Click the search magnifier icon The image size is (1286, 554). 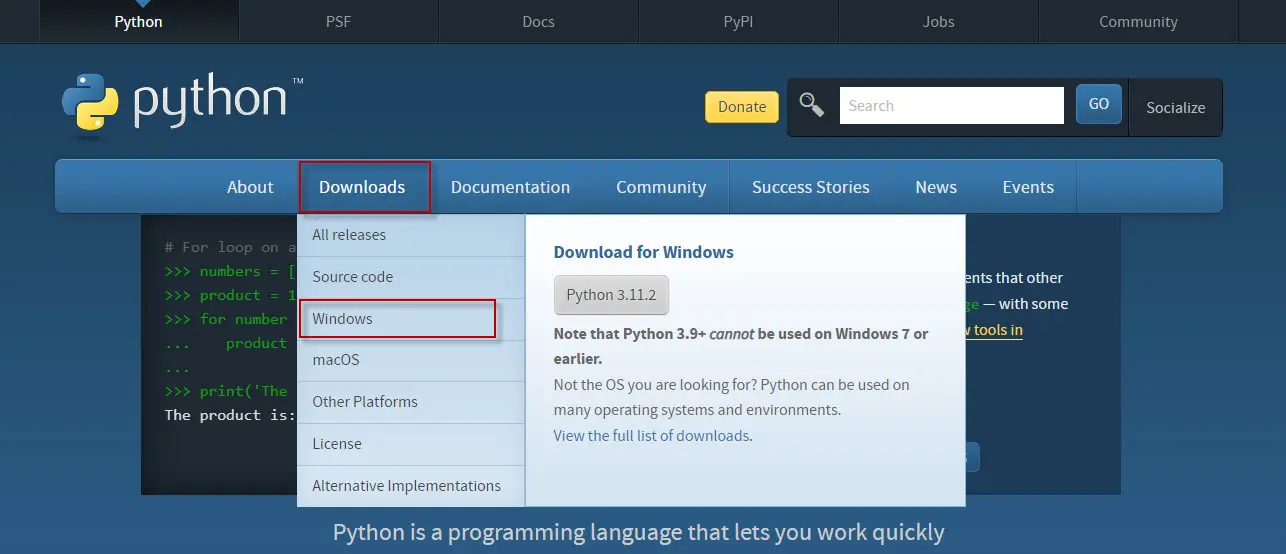coord(812,106)
